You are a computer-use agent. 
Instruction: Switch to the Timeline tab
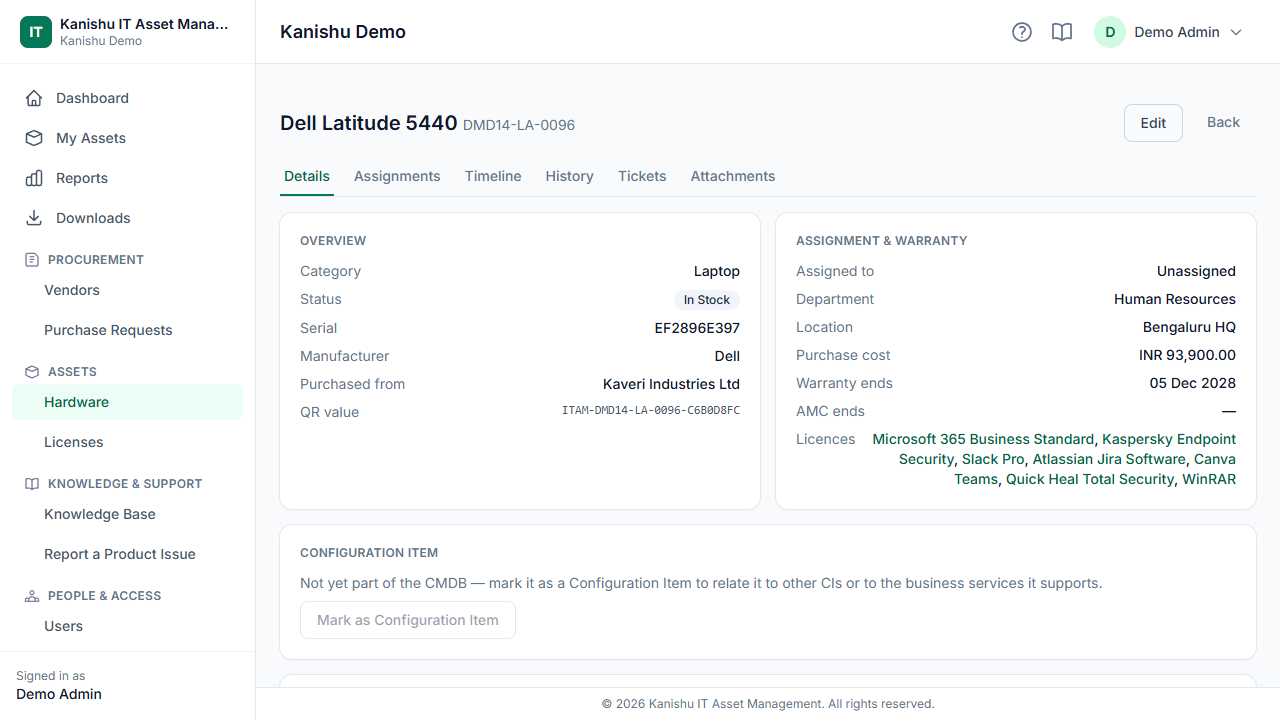click(493, 176)
